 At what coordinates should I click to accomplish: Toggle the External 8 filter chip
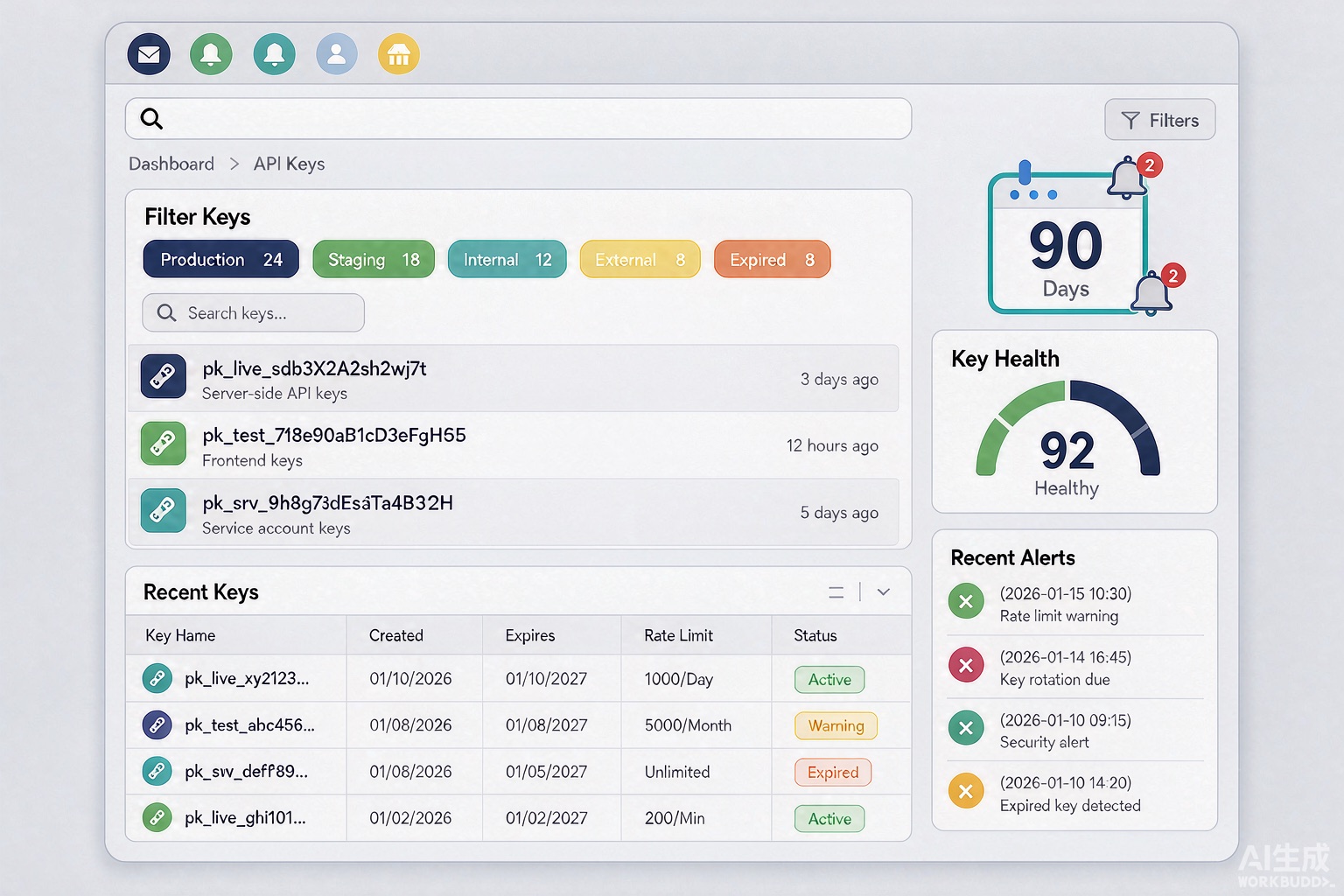pyautogui.click(x=640, y=260)
